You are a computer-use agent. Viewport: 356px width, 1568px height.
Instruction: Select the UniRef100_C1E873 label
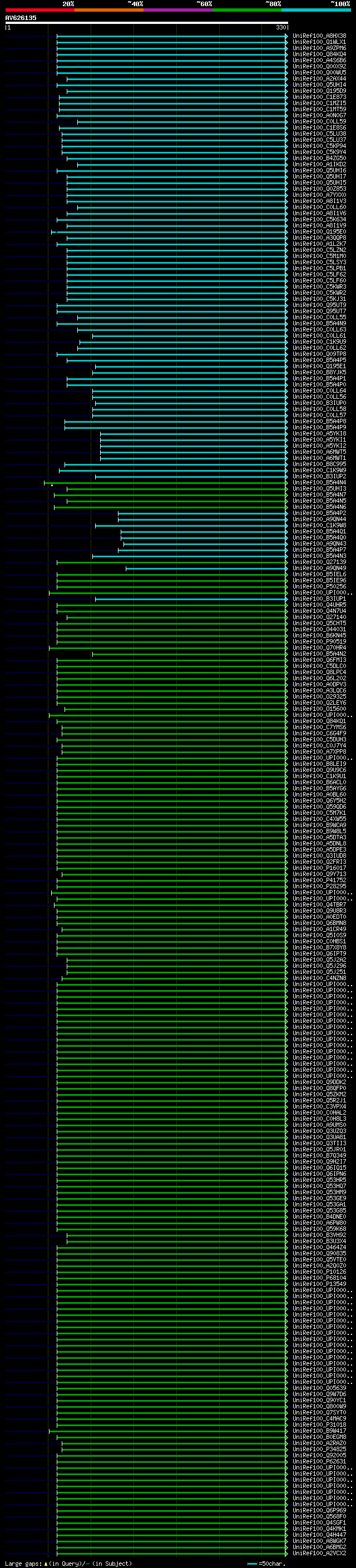(x=319, y=97)
